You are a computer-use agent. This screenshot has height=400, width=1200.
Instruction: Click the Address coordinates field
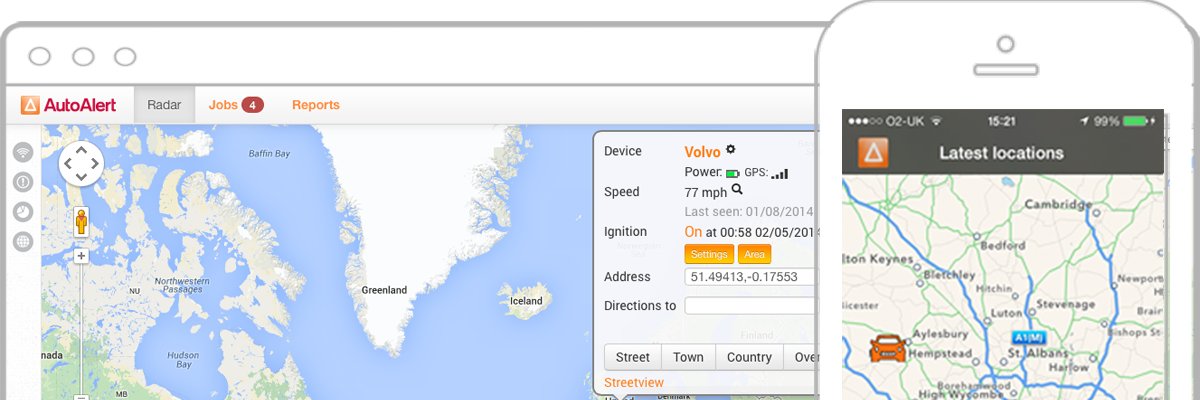(x=750, y=277)
